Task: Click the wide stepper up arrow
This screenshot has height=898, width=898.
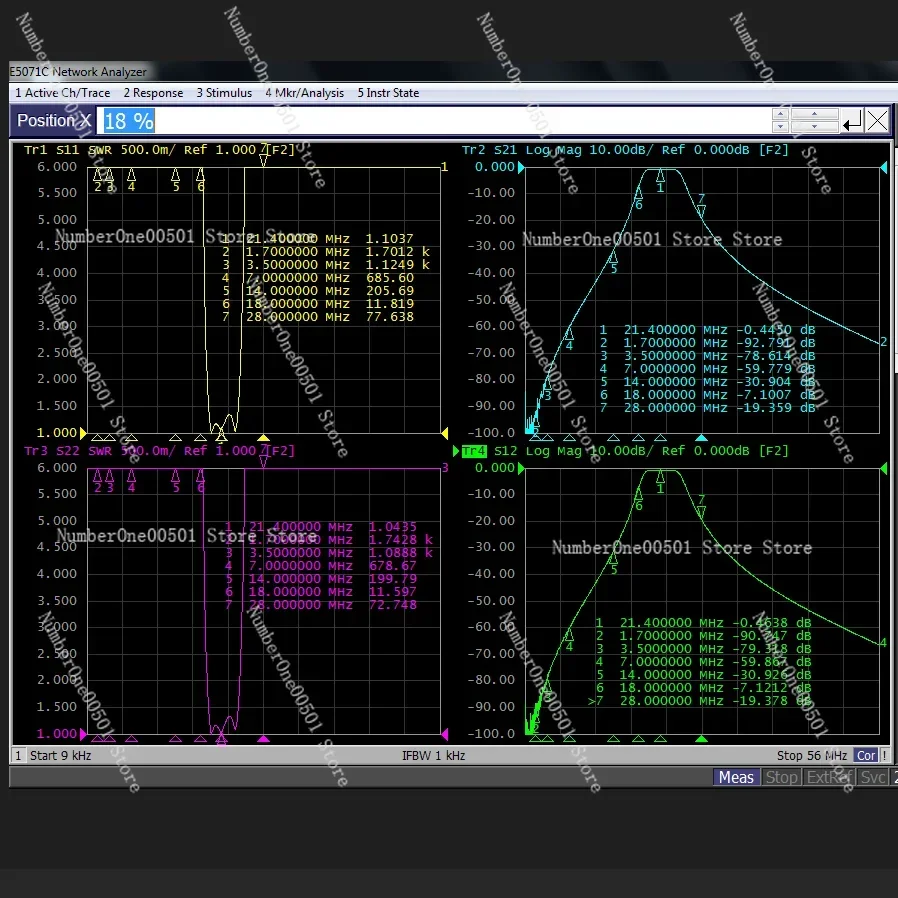Action: point(814,114)
